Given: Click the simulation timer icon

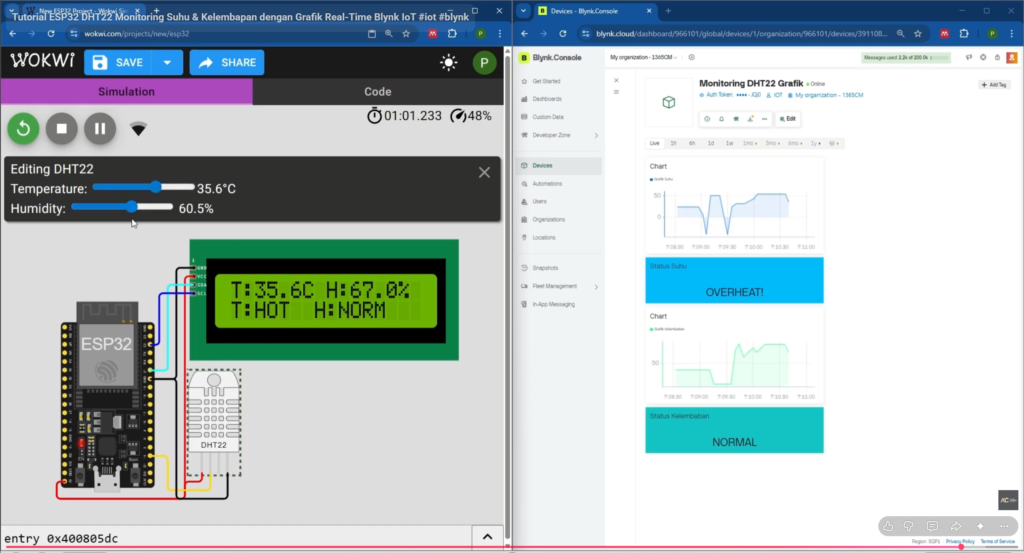Looking at the screenshot, I should click(x=374, y=116).
